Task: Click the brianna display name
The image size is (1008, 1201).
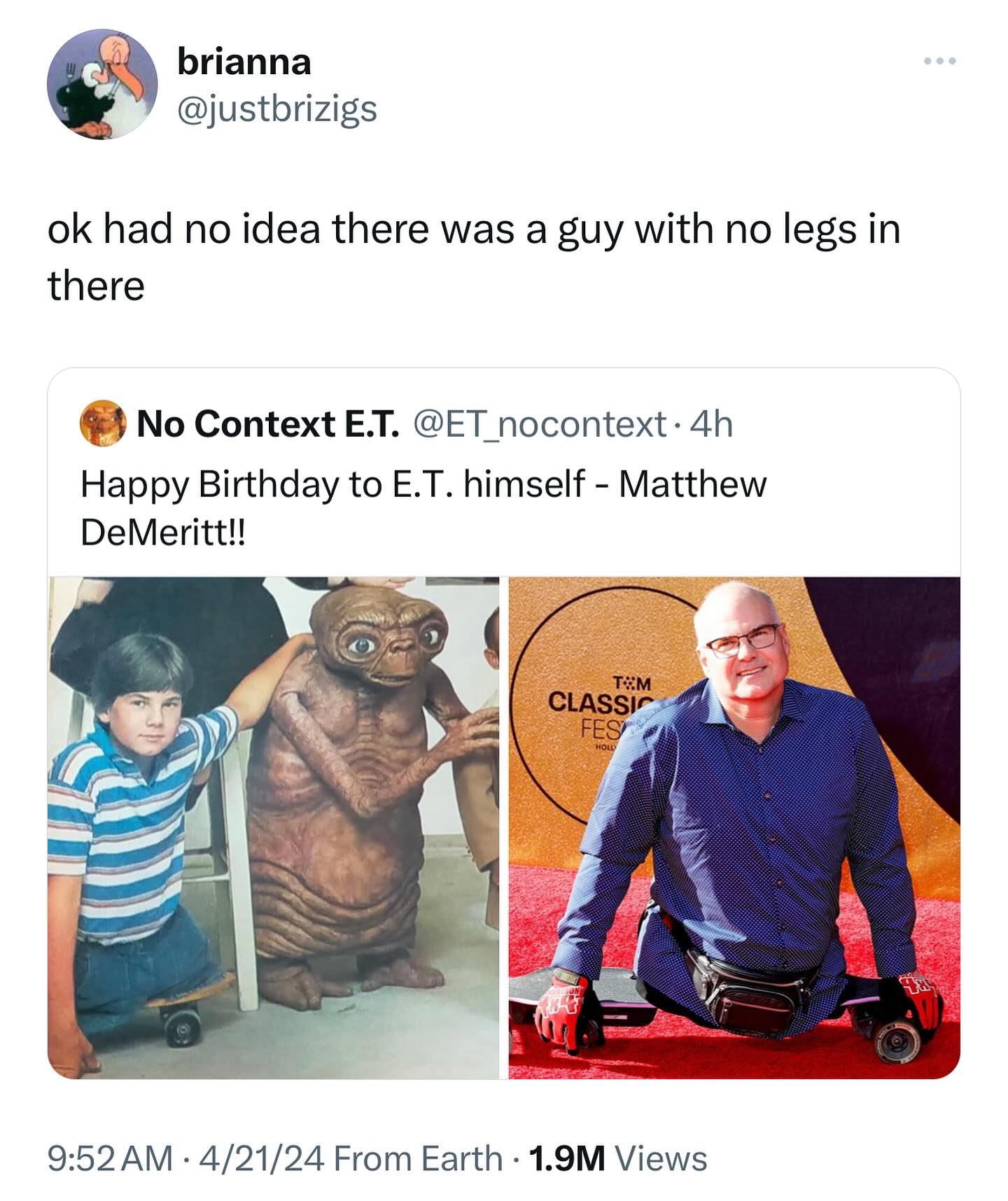Action: click(244, 62)
